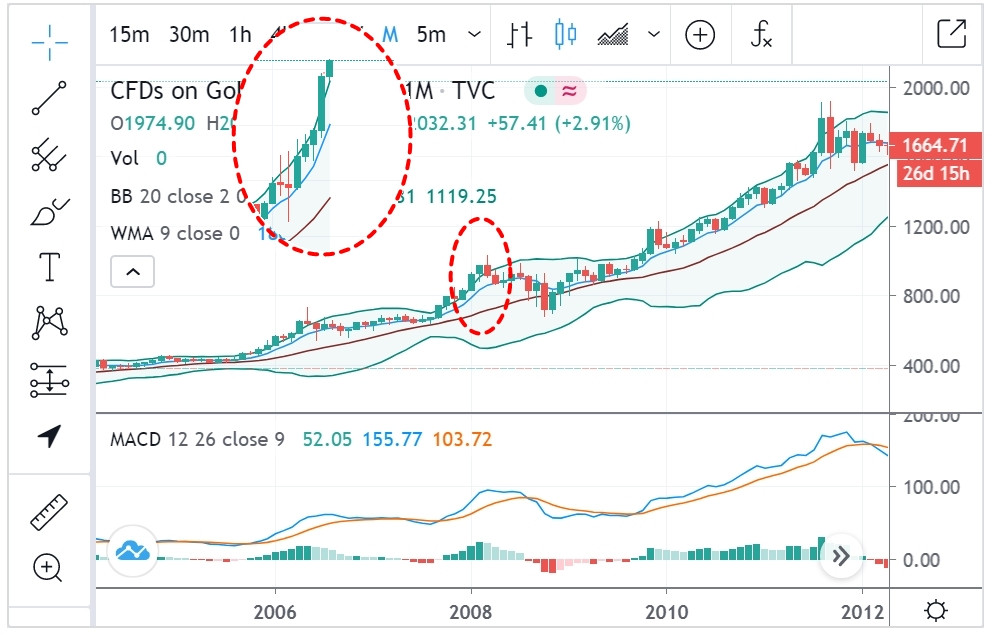This screenshot has width=994, height=635.
Task: Toggle the green market status dot
Action: 541,91
